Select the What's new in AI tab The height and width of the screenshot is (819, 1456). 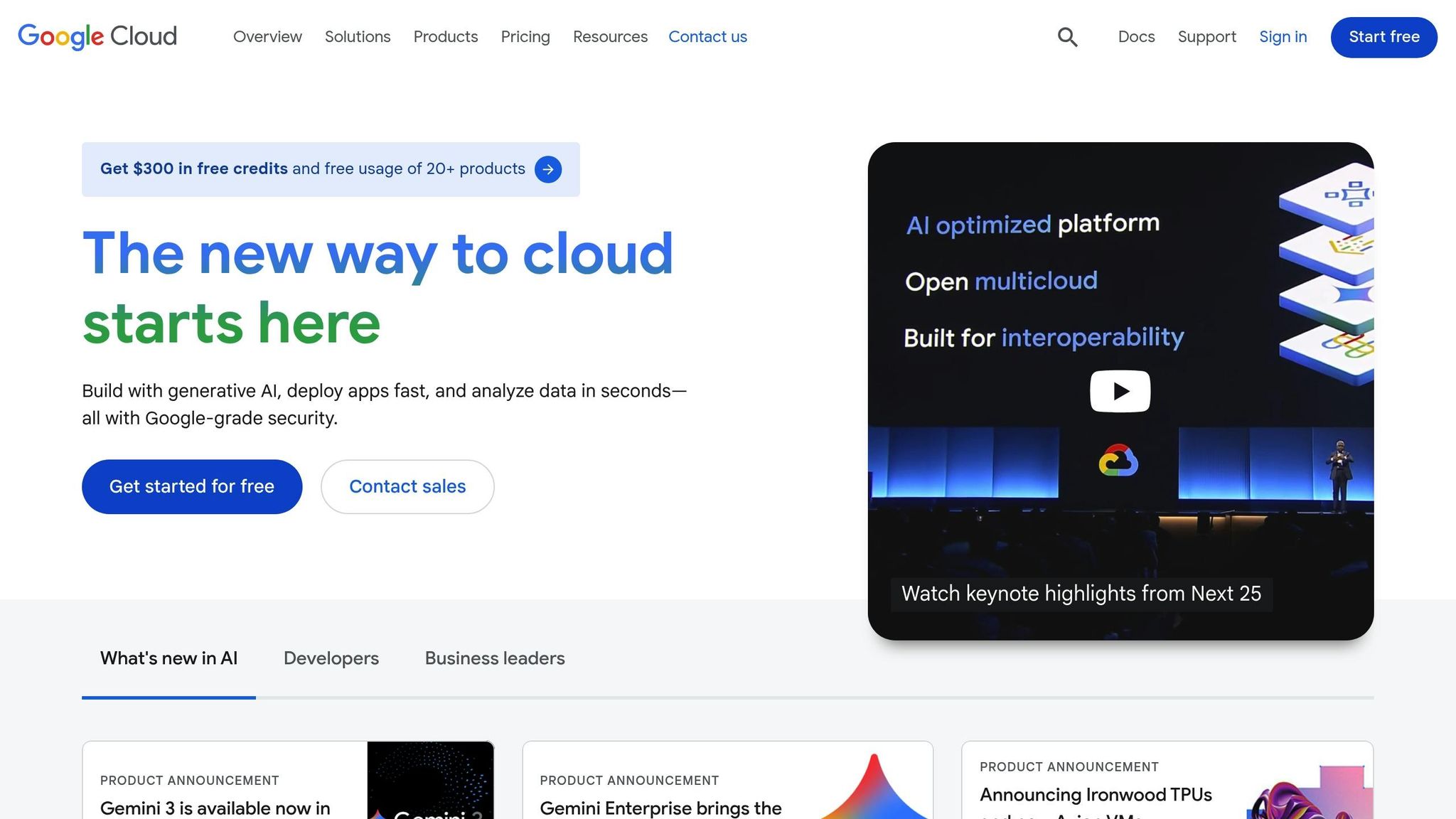click(x=168, y=658)
